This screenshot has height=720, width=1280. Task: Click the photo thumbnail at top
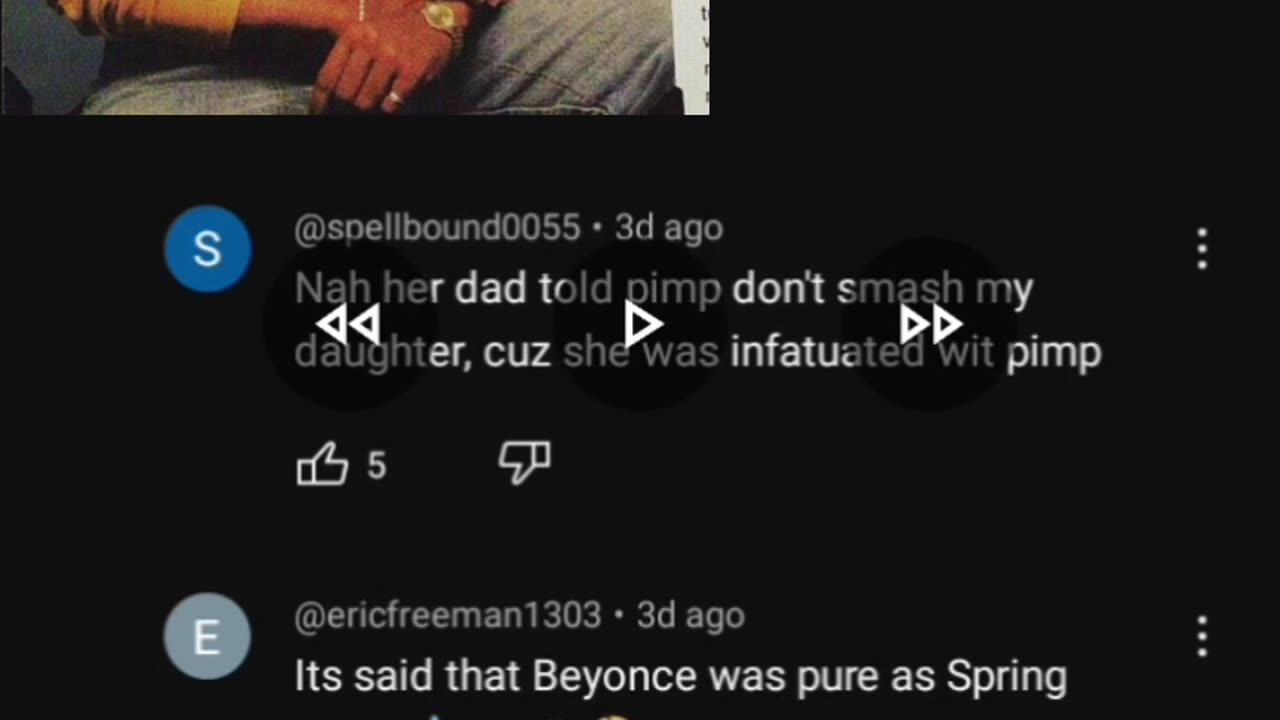355,57
